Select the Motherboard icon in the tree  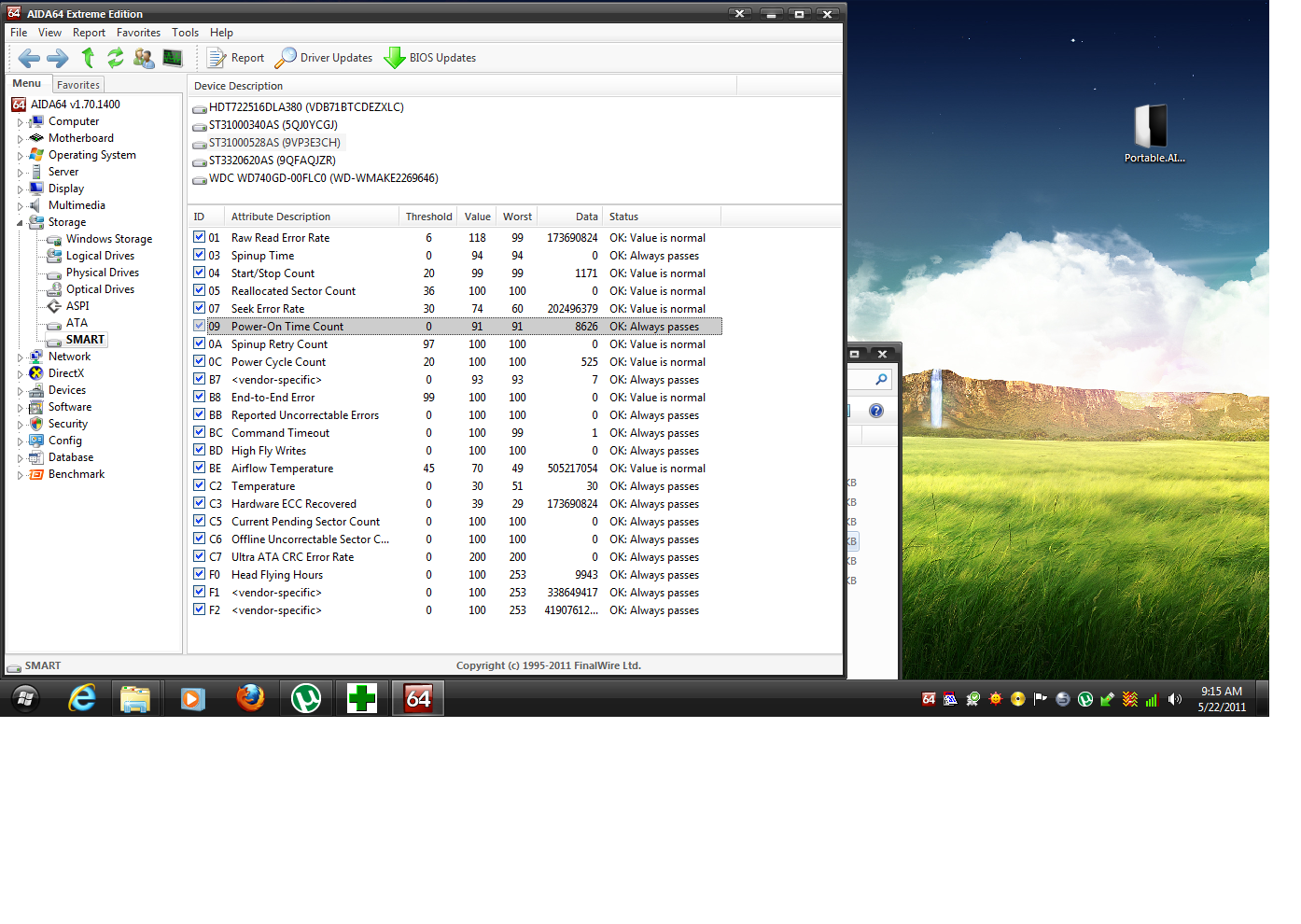(36, 138)
